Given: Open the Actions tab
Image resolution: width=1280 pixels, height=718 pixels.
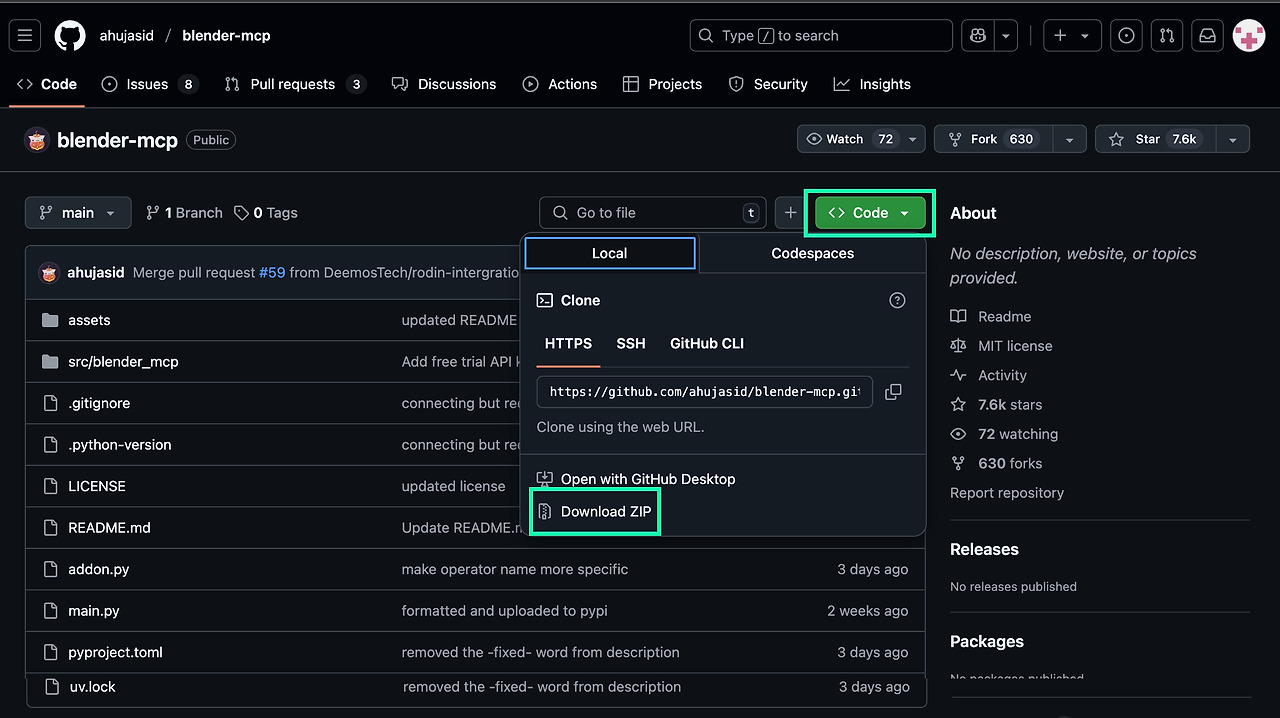Looking at the screenshot, I should 560,84.
